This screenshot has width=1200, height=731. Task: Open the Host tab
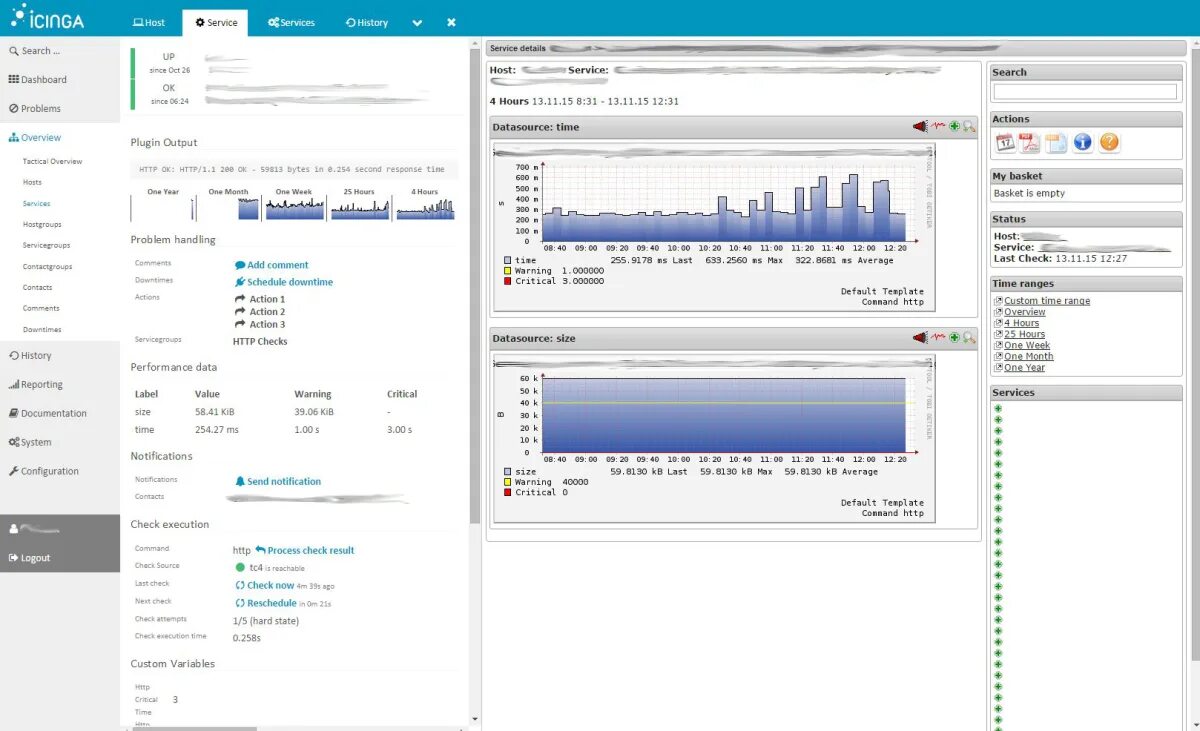(149, 23)
